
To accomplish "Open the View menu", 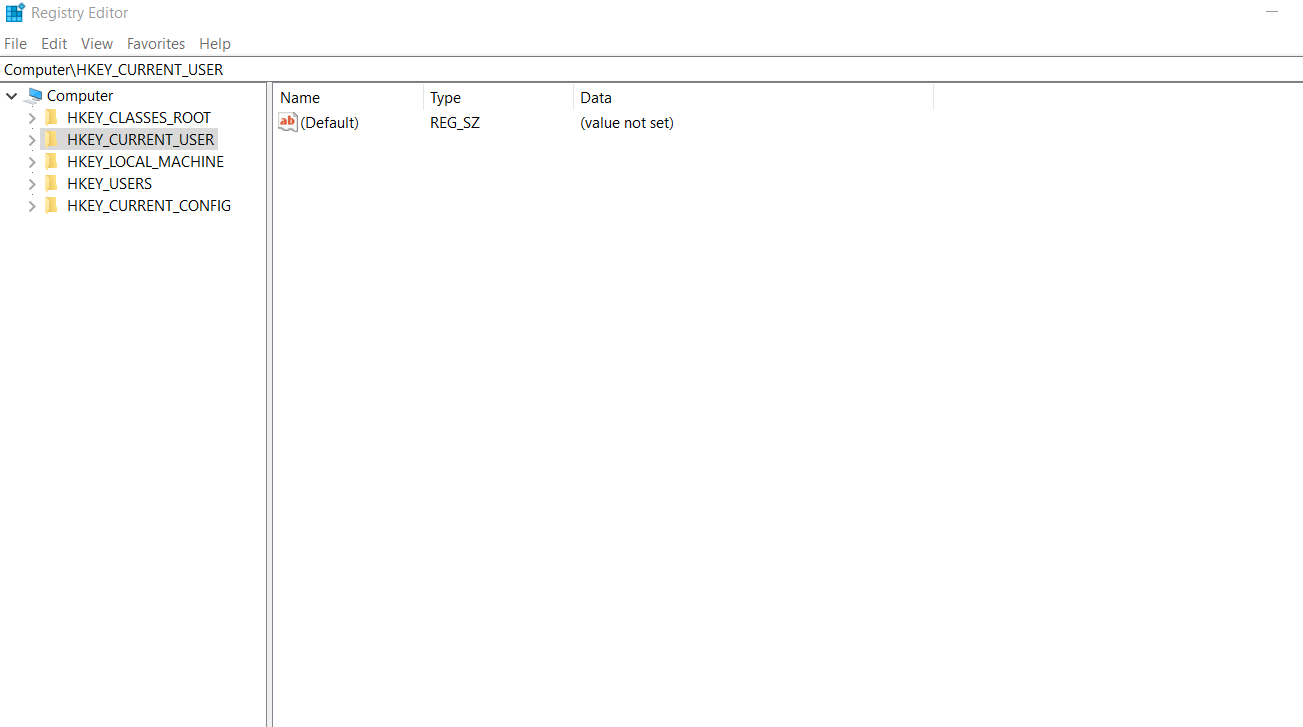I will pos(97,44).
